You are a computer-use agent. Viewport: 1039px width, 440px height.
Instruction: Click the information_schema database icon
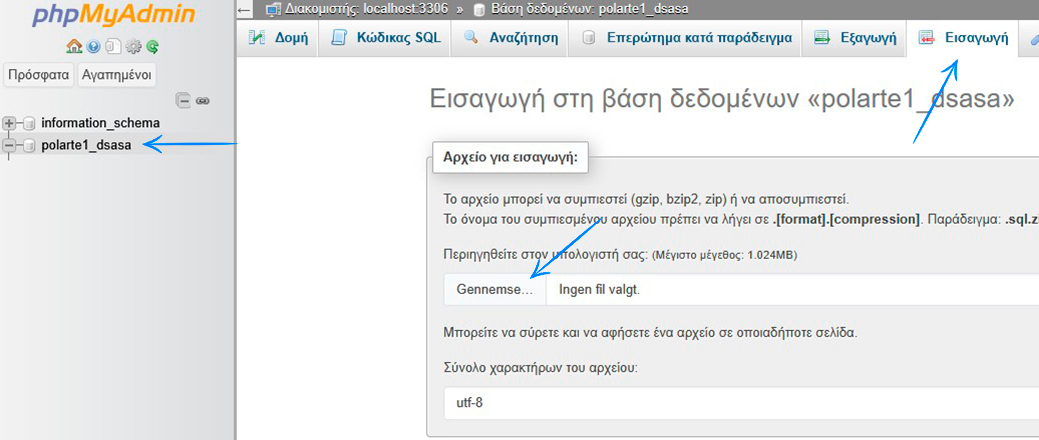(x=29, y=123)
